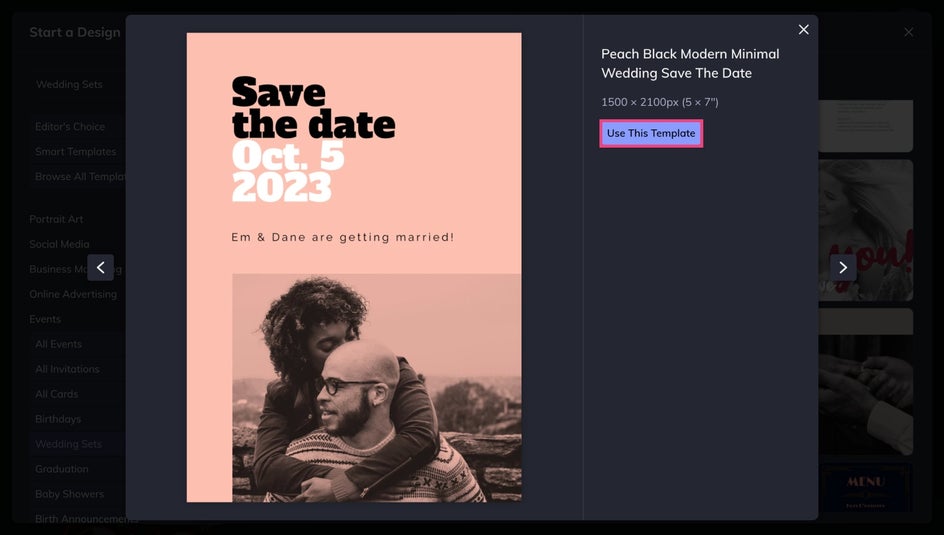This screenshot has width=944, height=535.
Task: Open the Portrait Art category
Action: tap(56, 219)
